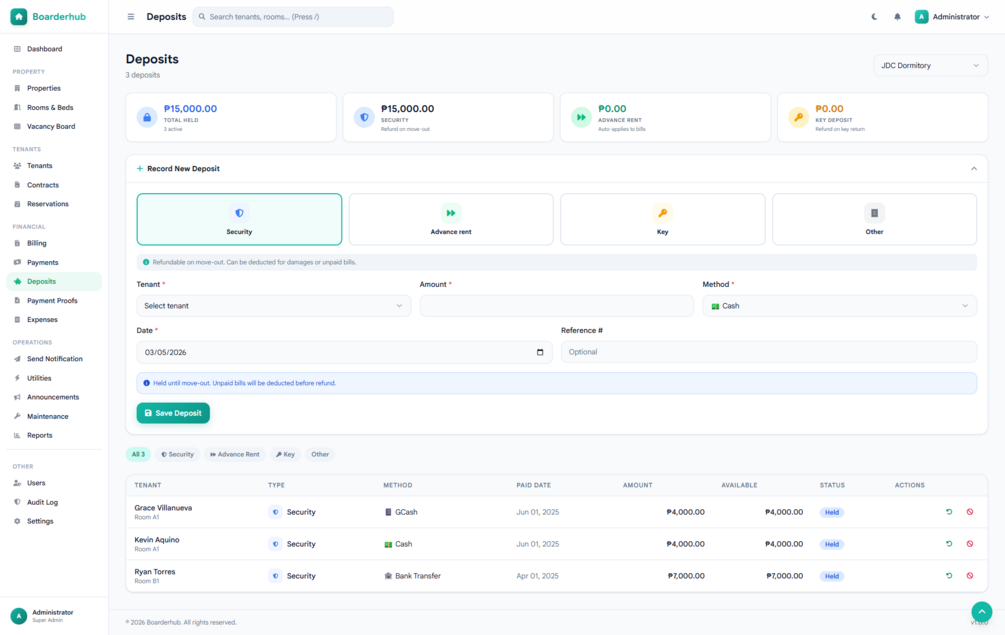
Task: Open the Administrator account menu
Action: coord(952,17)
